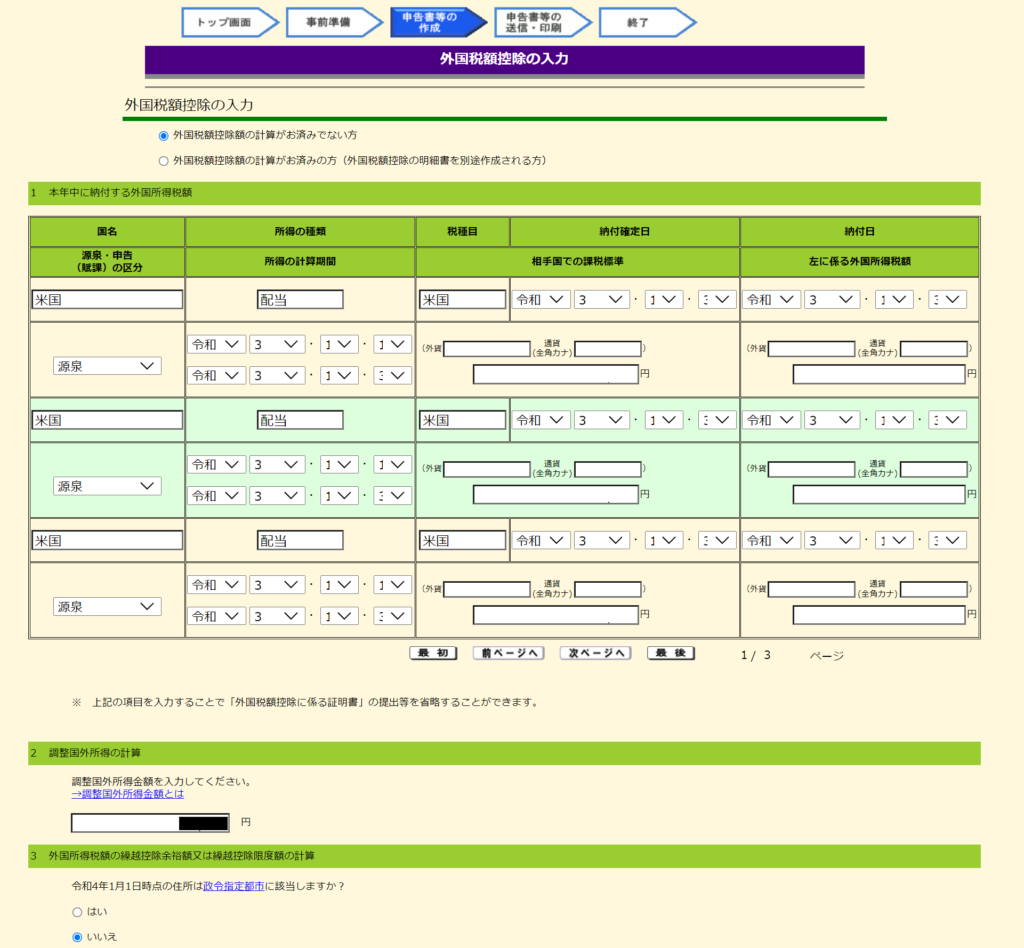Image resolution: width=1024 pixels, height=948 pixels.
Task: Open the 政令指定都市 link
Action: [234, 886]
